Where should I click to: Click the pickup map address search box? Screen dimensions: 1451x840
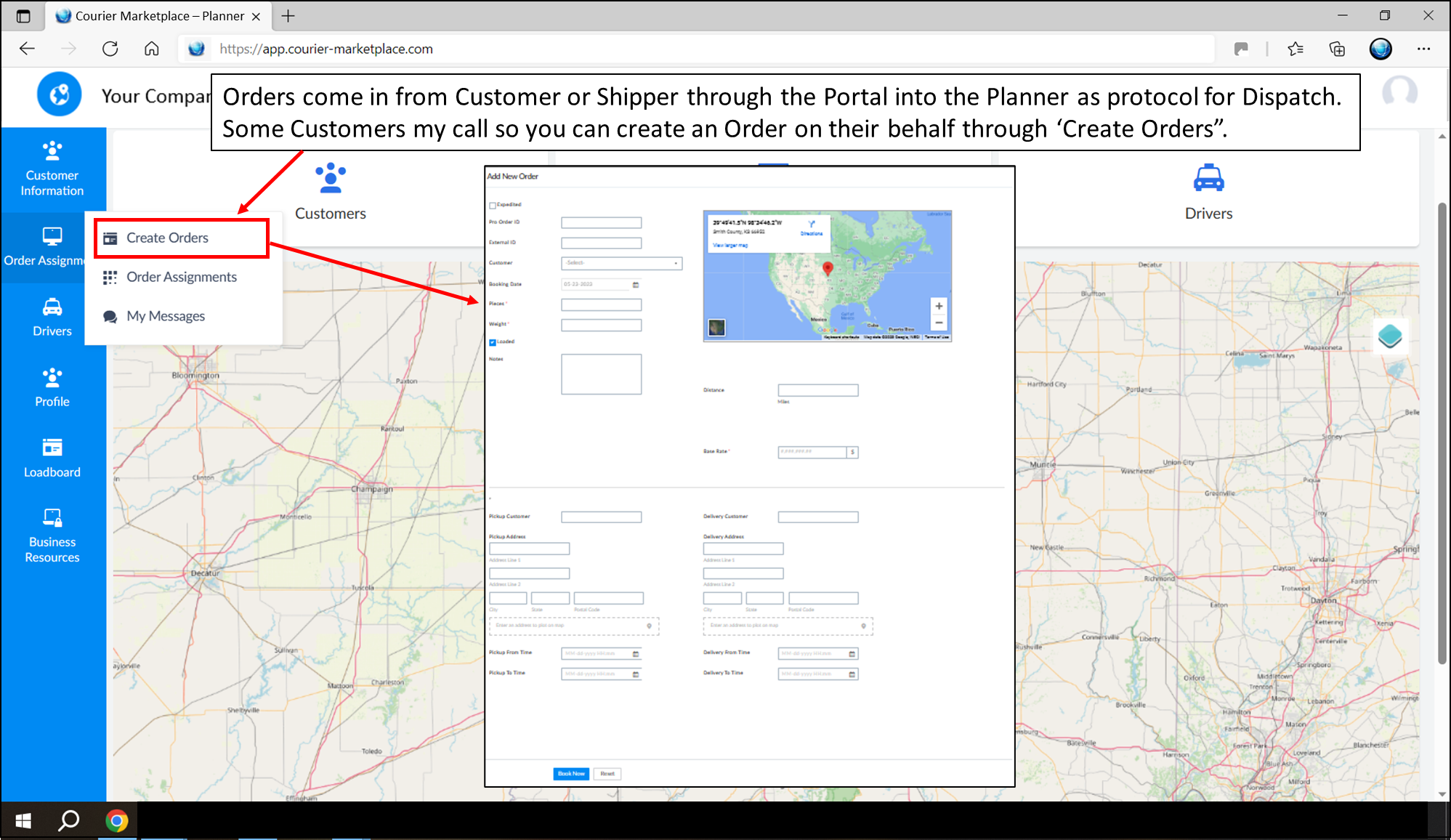[x=574, y=626]
